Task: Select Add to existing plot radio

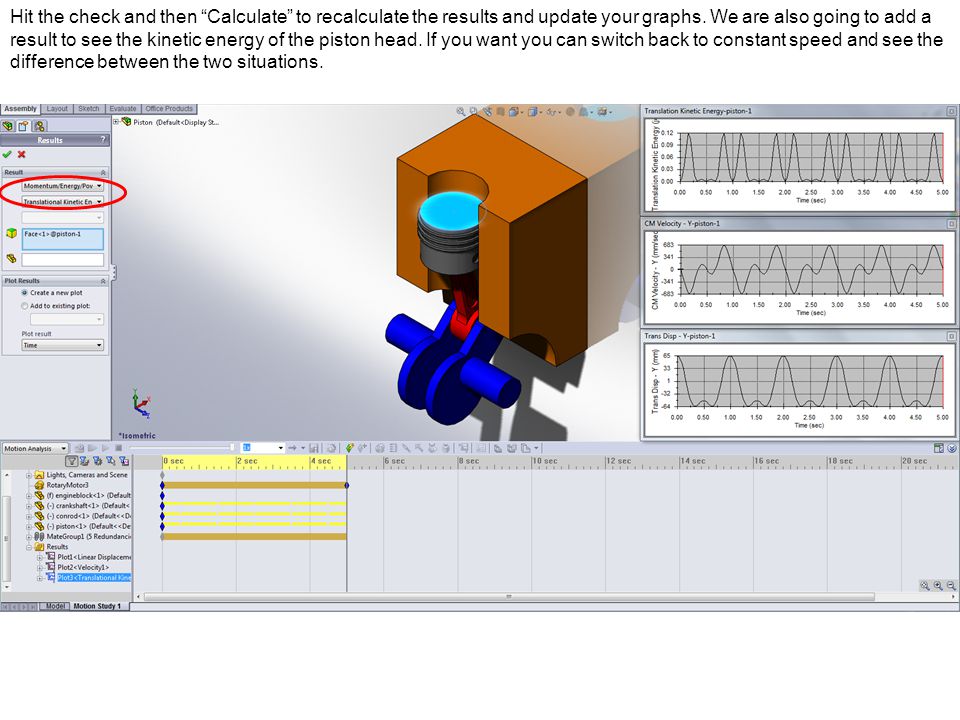Action: pyautogui.click(x=24, y=306)
